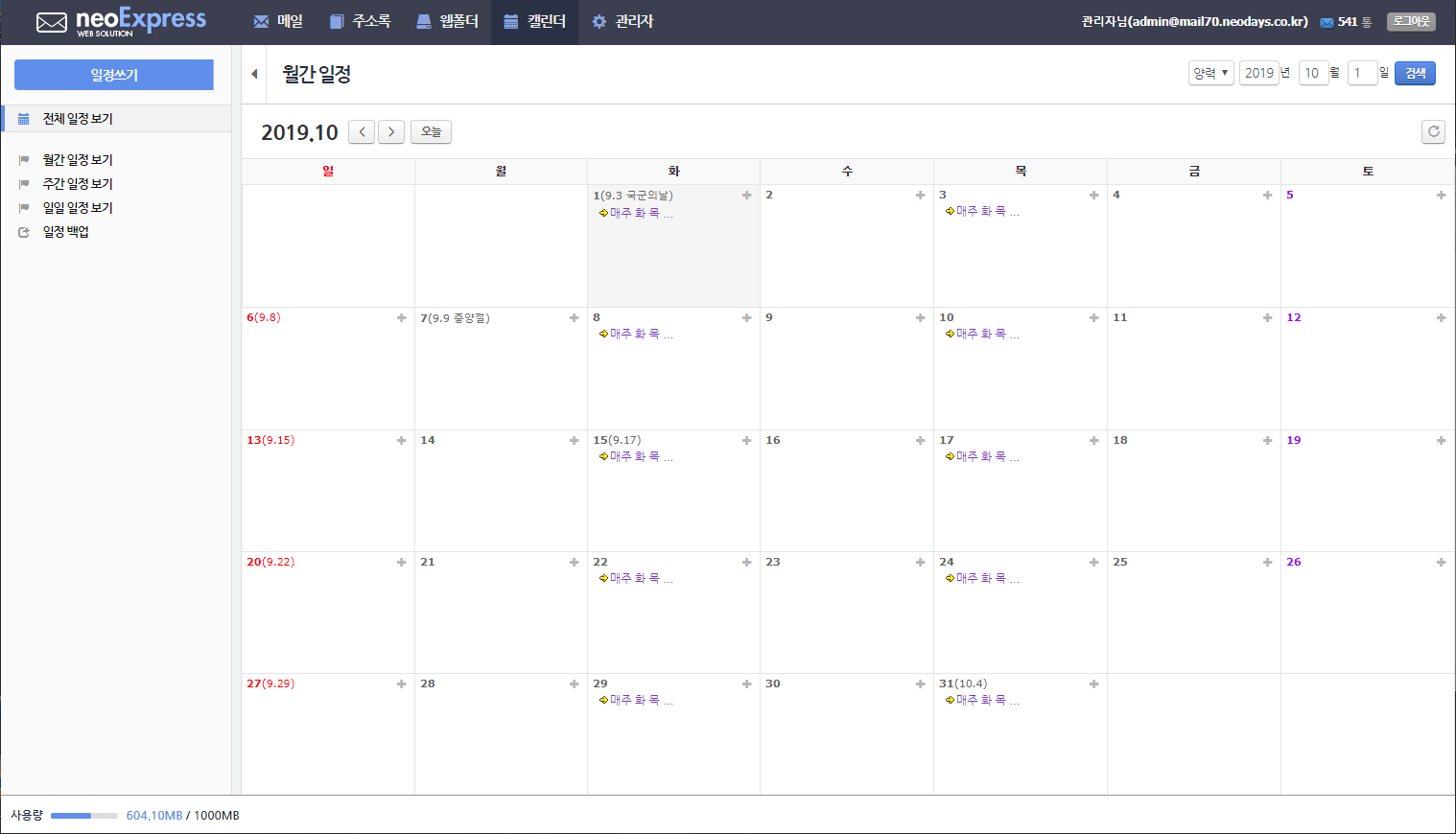Screen dimensions: 1456x834
Task: Go to previous month with left chevron
Action: 362,132
